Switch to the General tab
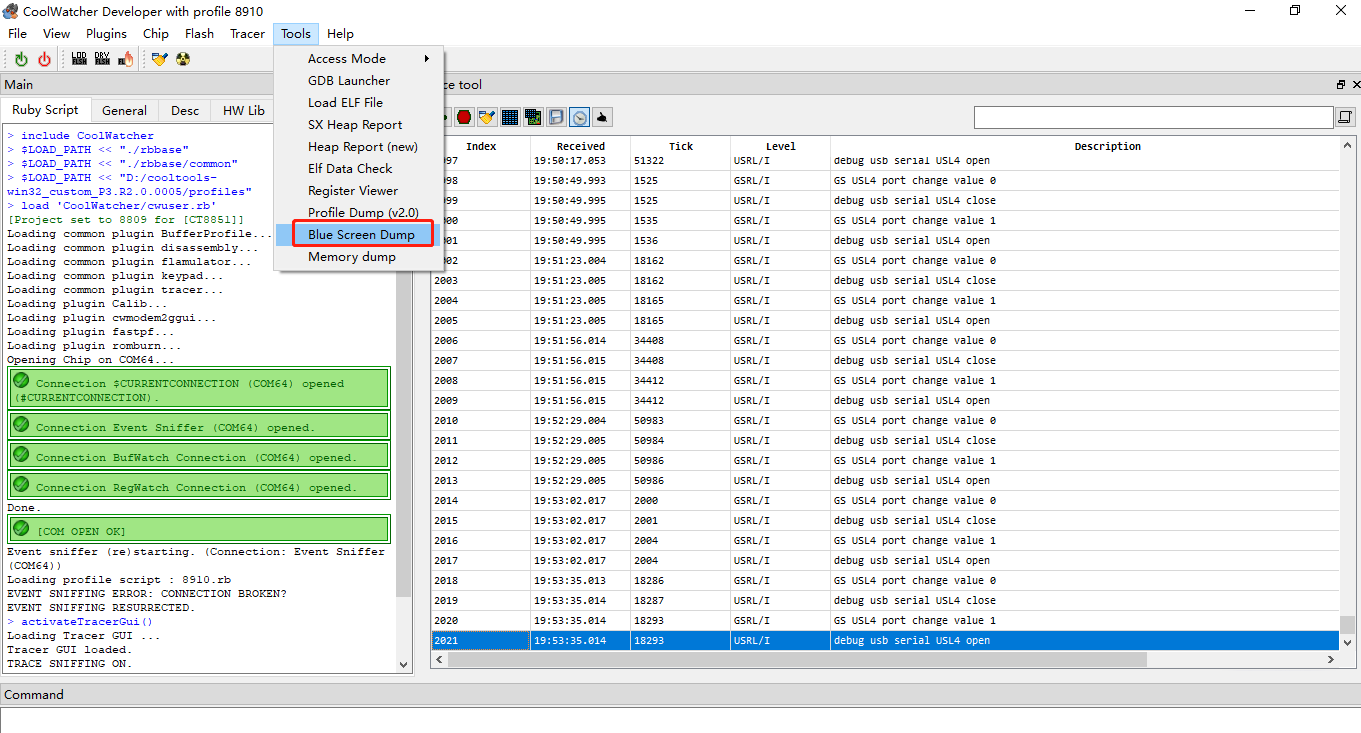This screenshot has height=733, width=1361. click(125, 111)
